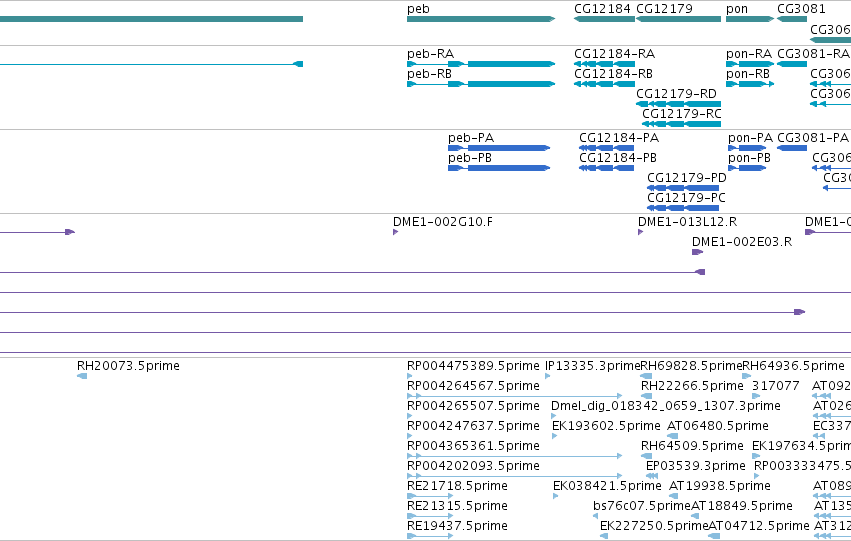Select EST RH20073.5prime
The width and height of the screenshot is (851, 541).
82,376
